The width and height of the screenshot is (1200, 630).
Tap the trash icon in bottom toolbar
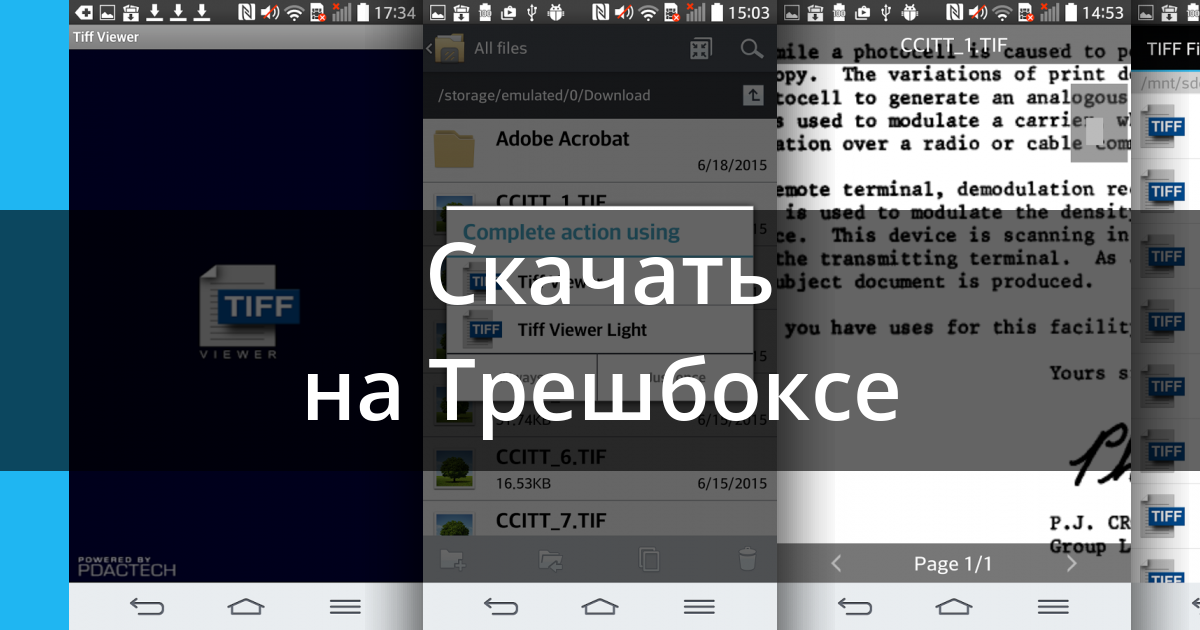[x=747, y=559]
